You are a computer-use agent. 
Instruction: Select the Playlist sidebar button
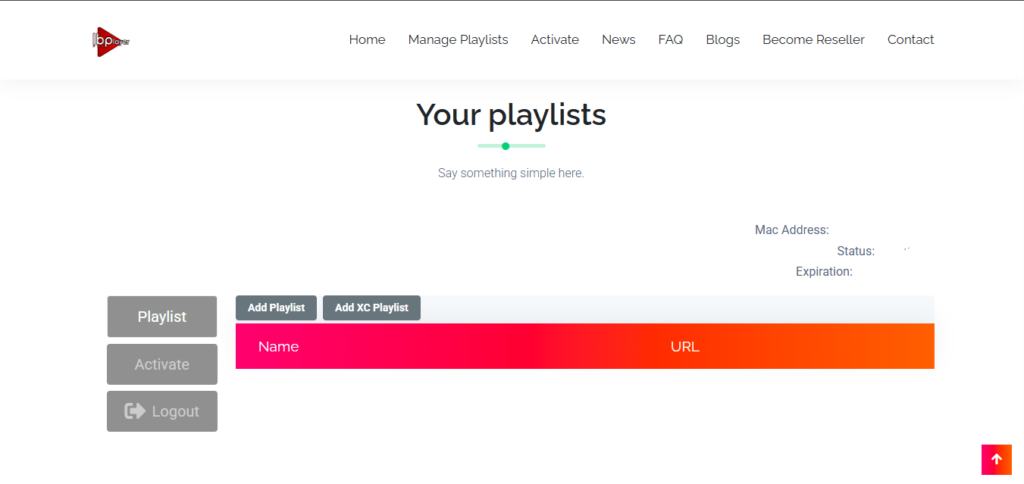(162, 317)
